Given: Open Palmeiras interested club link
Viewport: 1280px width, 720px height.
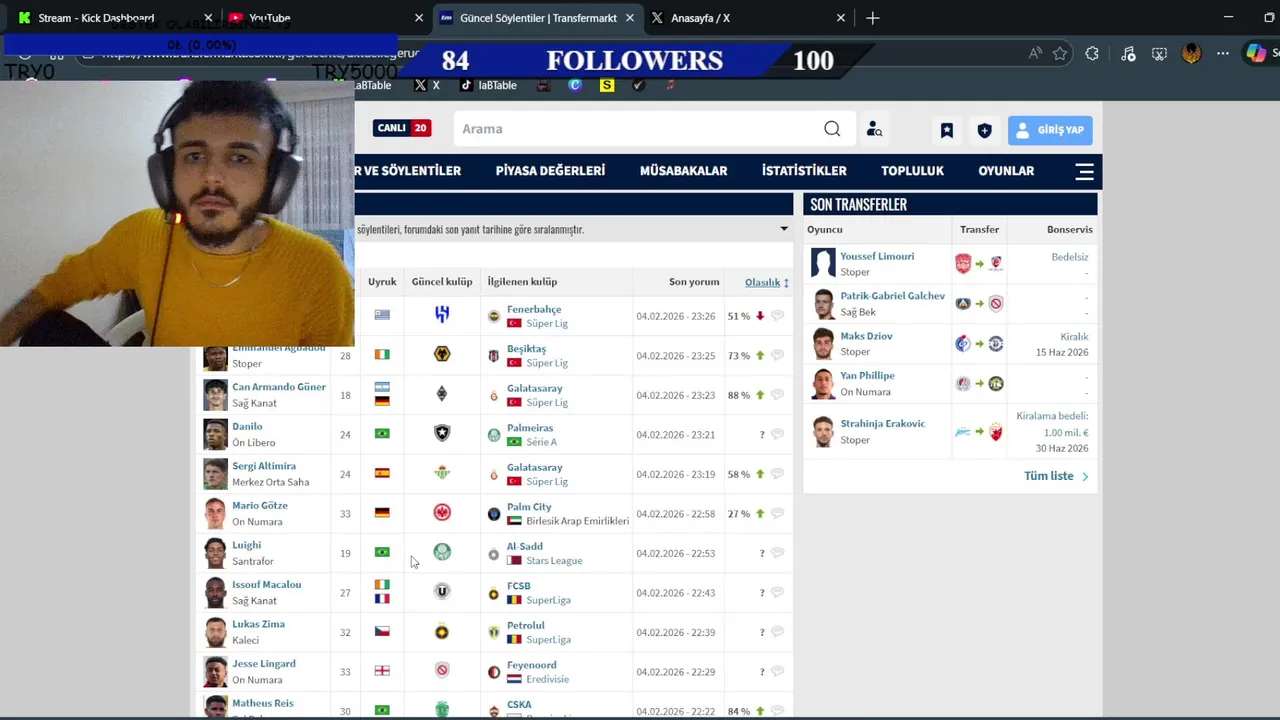Looking at the screenshot, I should coord(530,428).
